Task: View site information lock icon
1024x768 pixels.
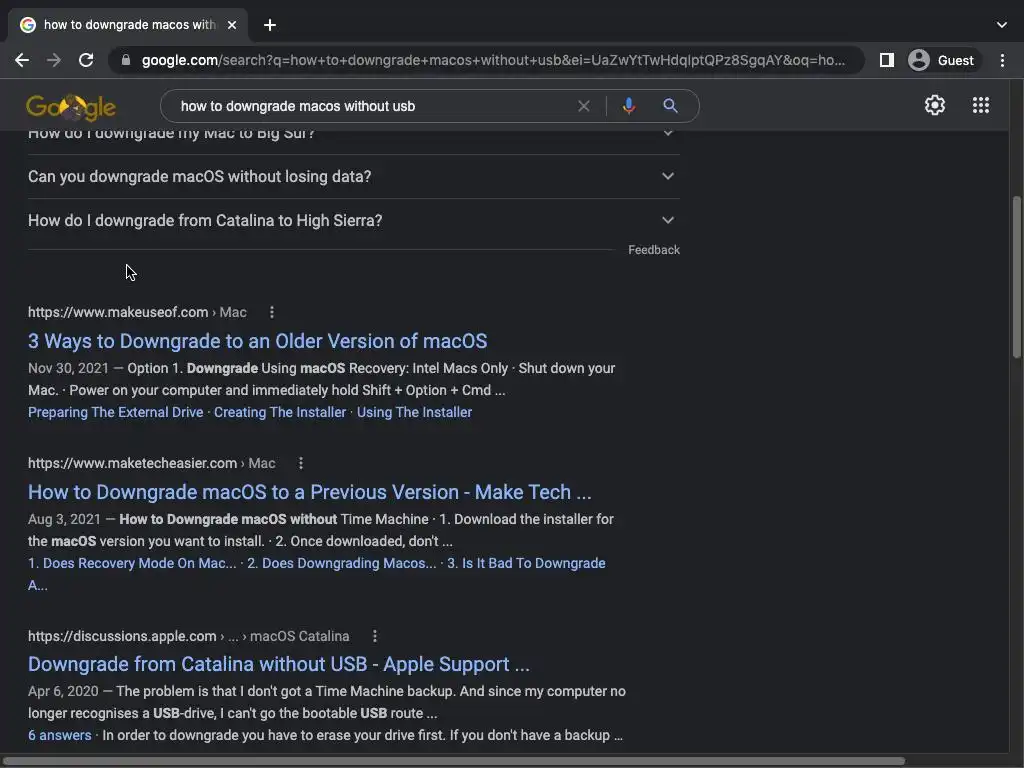Action: pos(126,60)
